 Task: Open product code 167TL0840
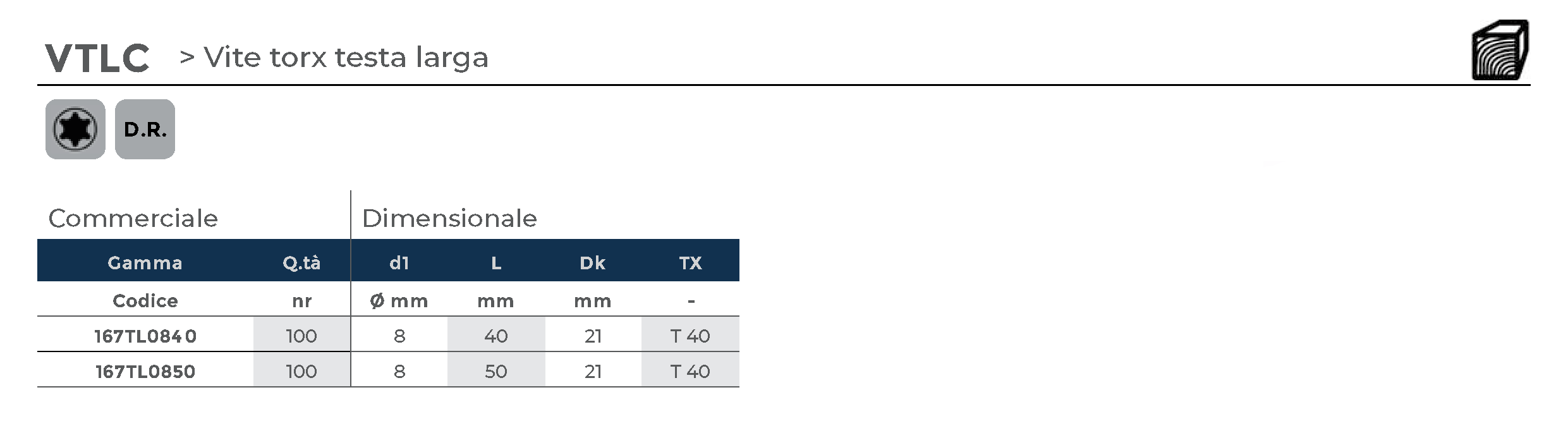pos(145,336)
